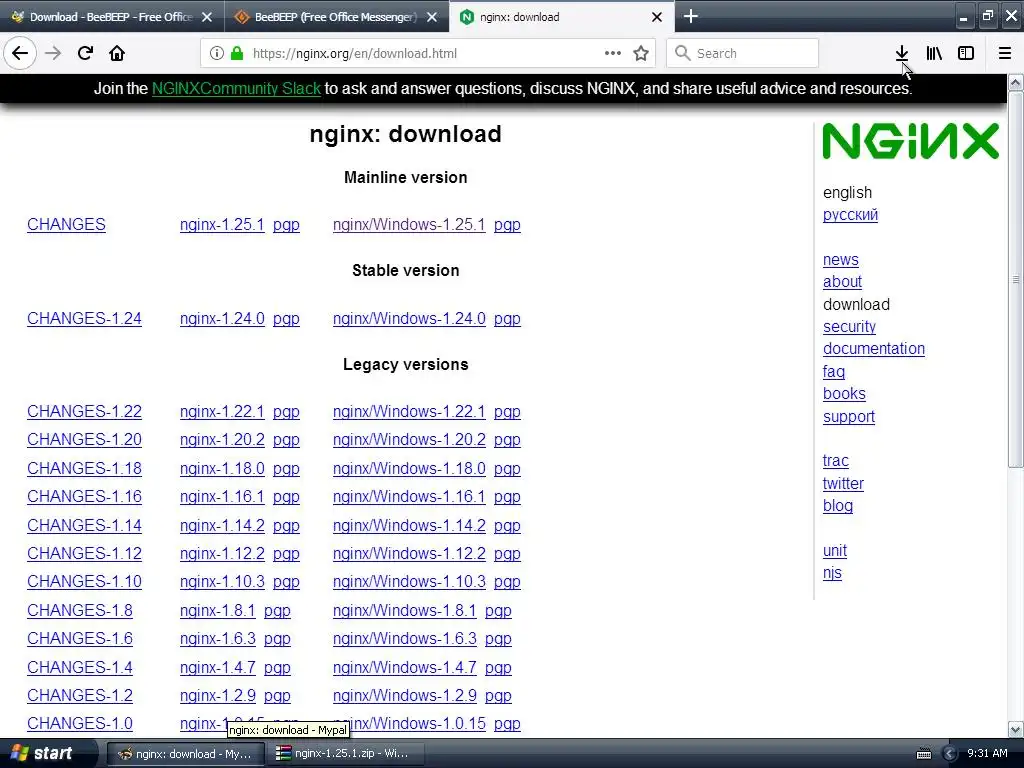Image resolution: width=1024 pixels, height=768 pixels.
Task: Click the magnifier icon in the Search box
Action: pyautogui.click(x=682, y=54)
